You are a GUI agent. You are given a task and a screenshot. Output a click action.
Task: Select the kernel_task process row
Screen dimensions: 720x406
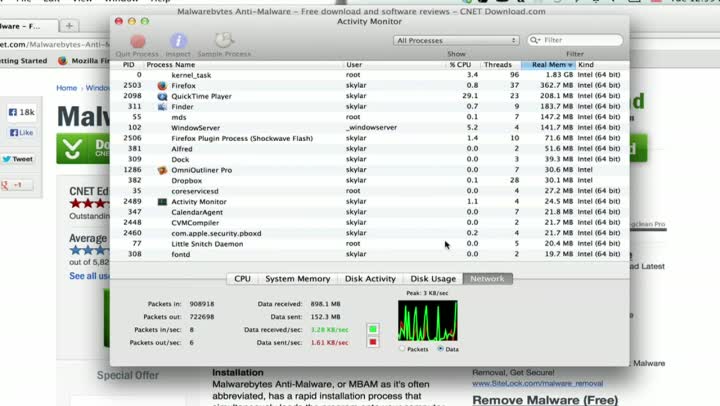tap(370, 75)
